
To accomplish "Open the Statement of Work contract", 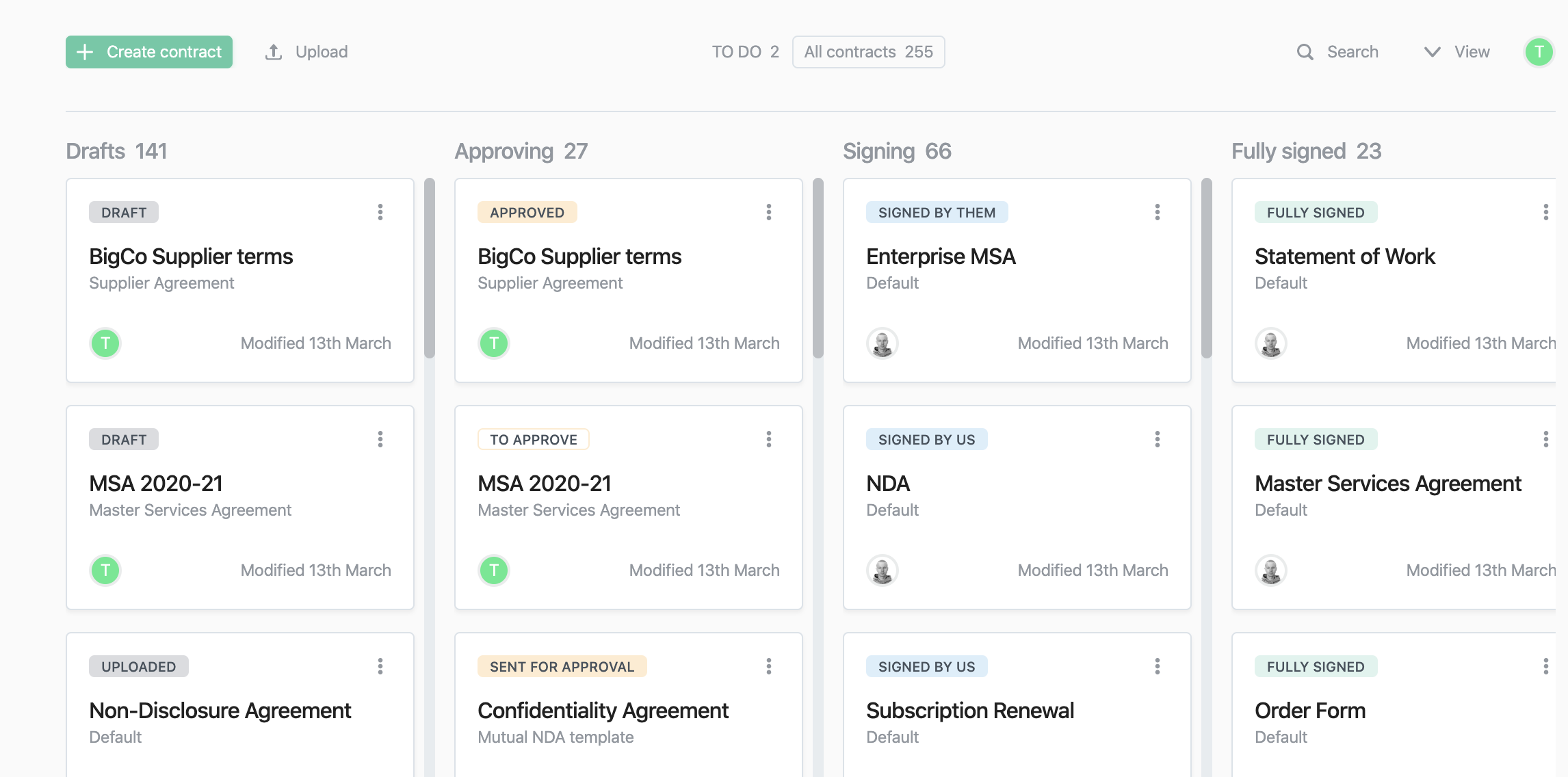I will (1344, 256).
